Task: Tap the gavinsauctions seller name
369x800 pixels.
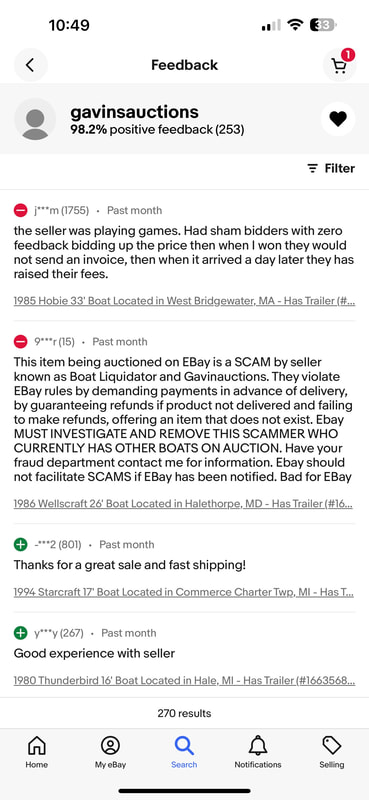Action: coord(134,112)
